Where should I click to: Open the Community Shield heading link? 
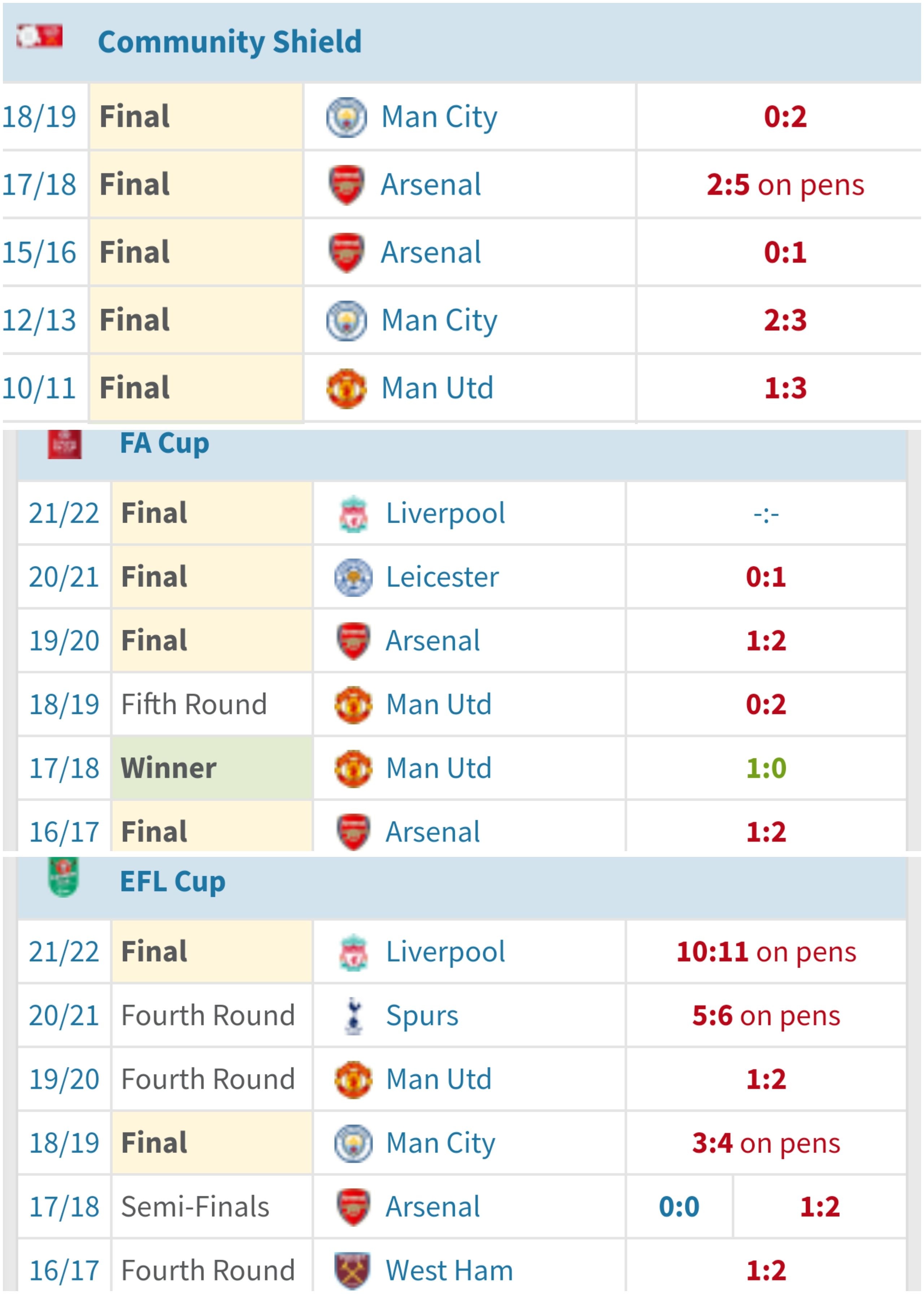click(230, 42)
